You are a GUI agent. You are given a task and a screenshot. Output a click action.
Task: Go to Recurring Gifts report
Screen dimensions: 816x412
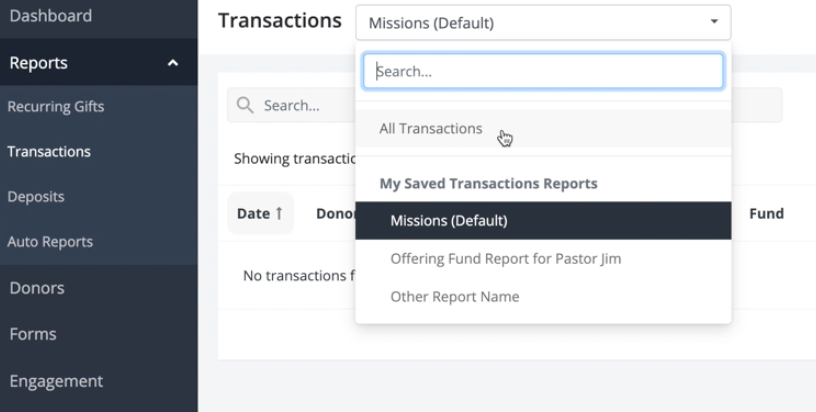point(56,107)
